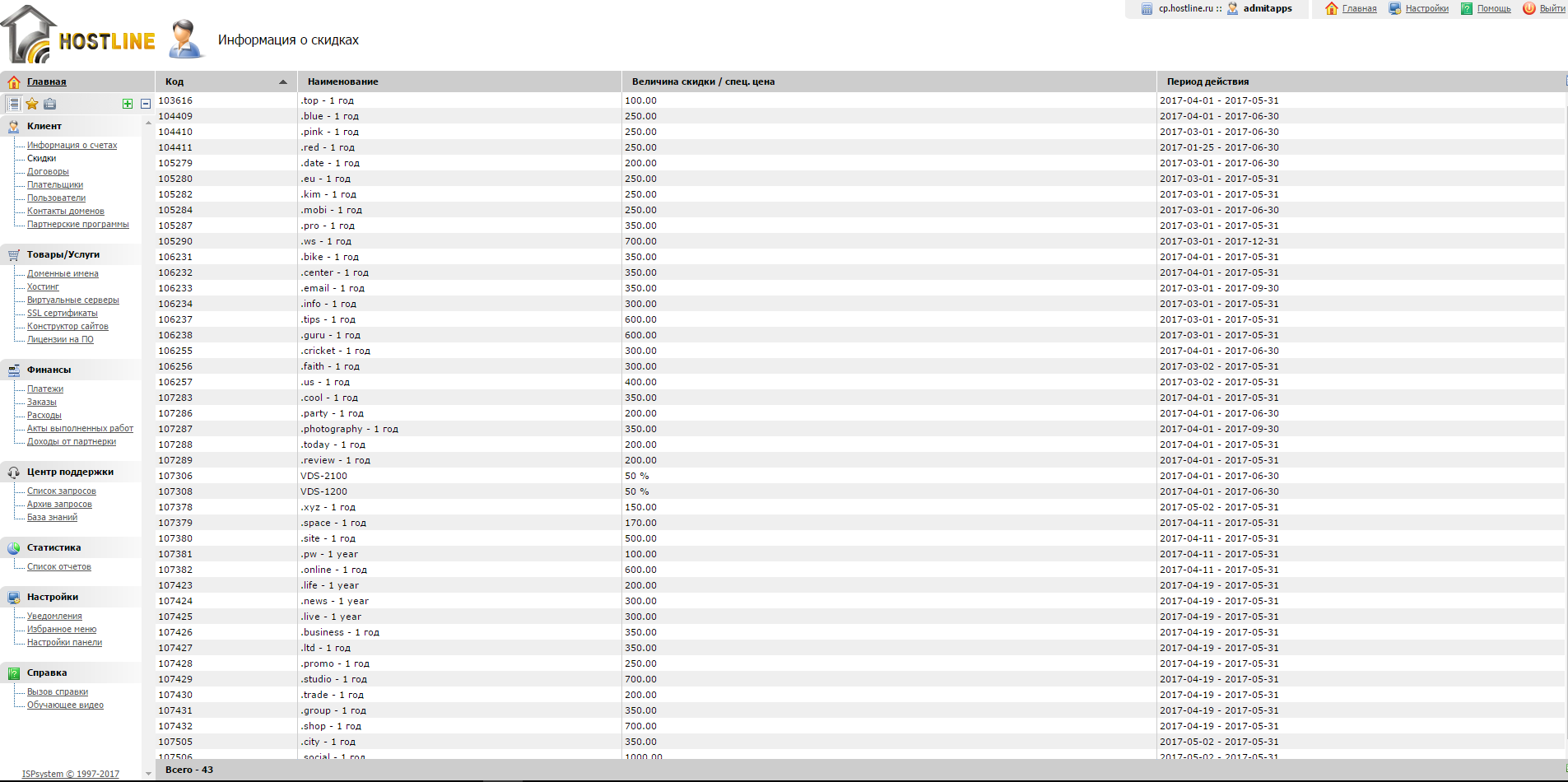1568x782 pixels.
Task: Click the shopping cart icon for Товары/Услуги
Action: pyautogui.click(x=14, y=254)
